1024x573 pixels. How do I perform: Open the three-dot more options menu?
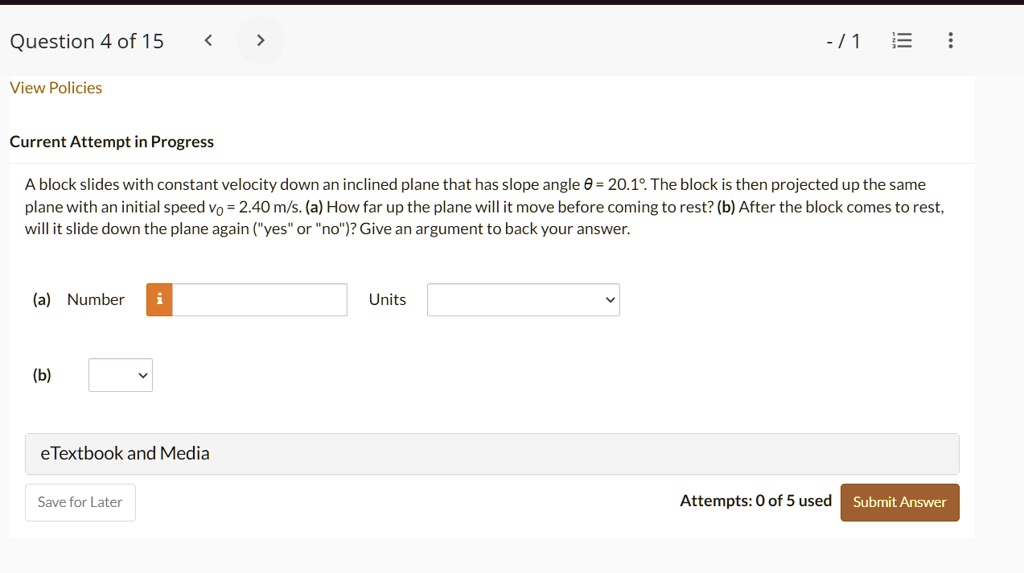pos(950,41)
